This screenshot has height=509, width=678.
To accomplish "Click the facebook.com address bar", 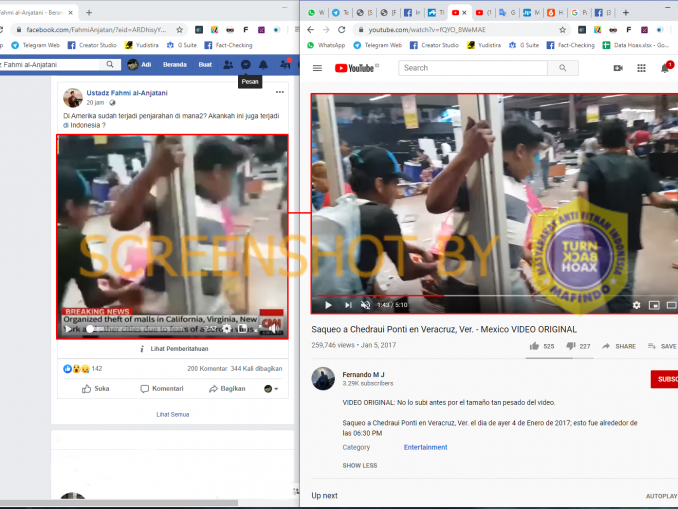I will click(x=96, y=30).
